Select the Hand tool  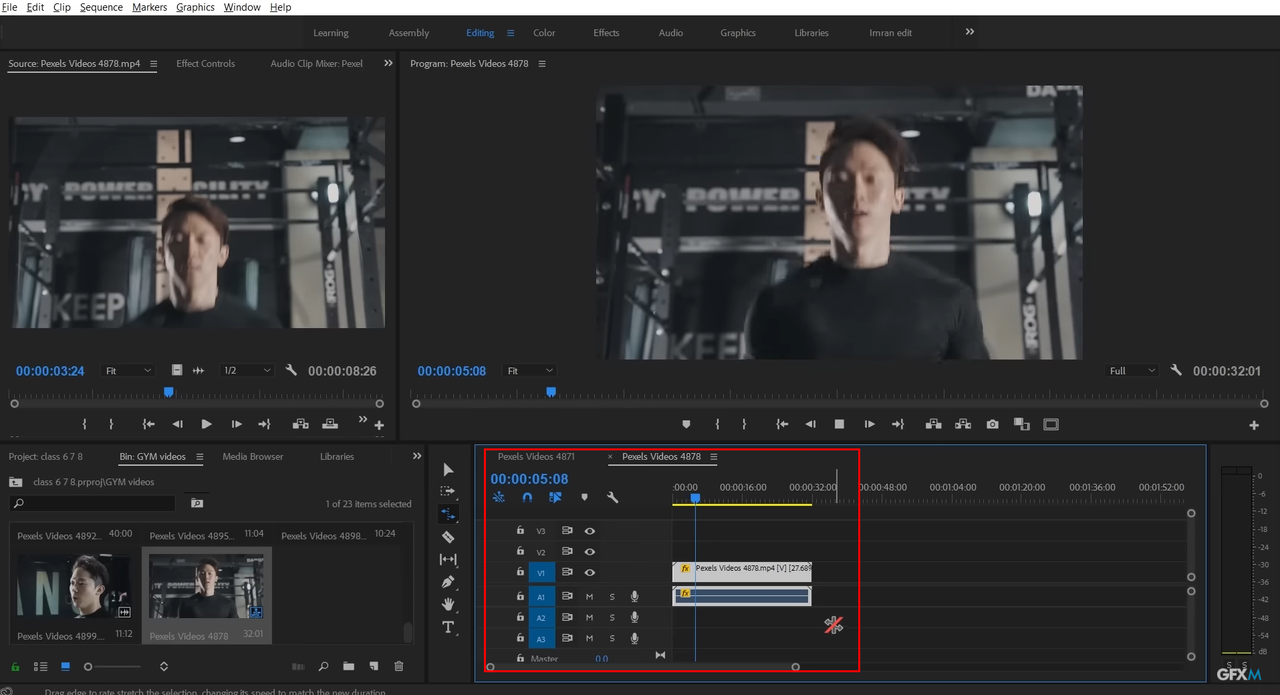tap(448, 604)
